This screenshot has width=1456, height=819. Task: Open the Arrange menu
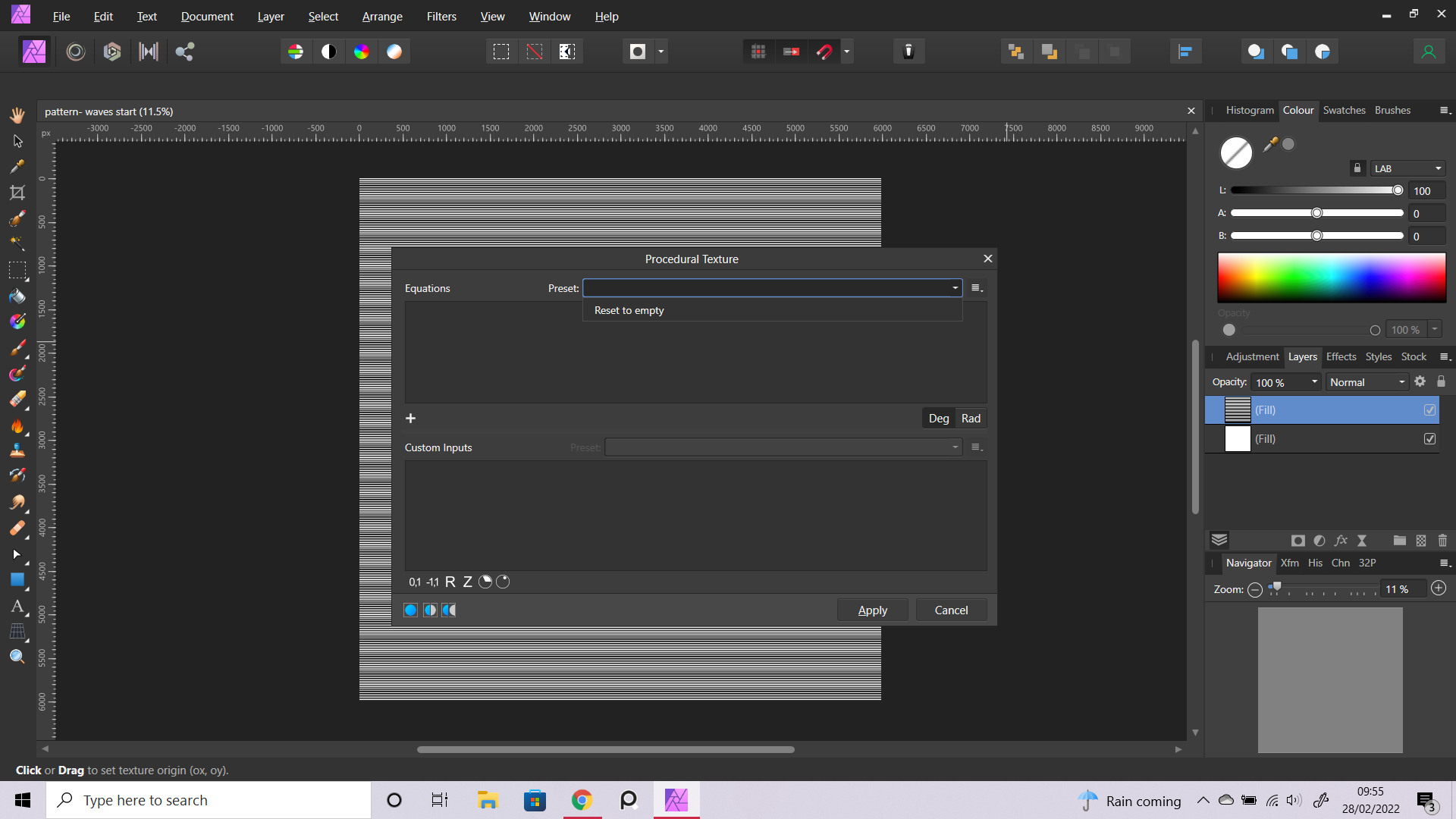point(382,16)
